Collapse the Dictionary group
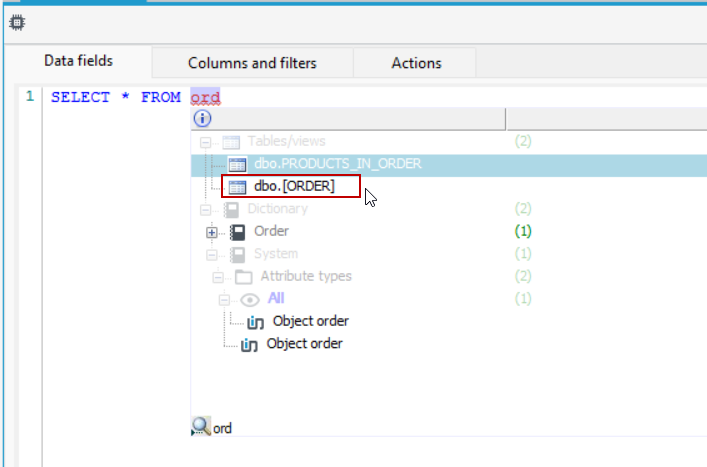This screenshot has width=707, height=467. click(205, 210)
